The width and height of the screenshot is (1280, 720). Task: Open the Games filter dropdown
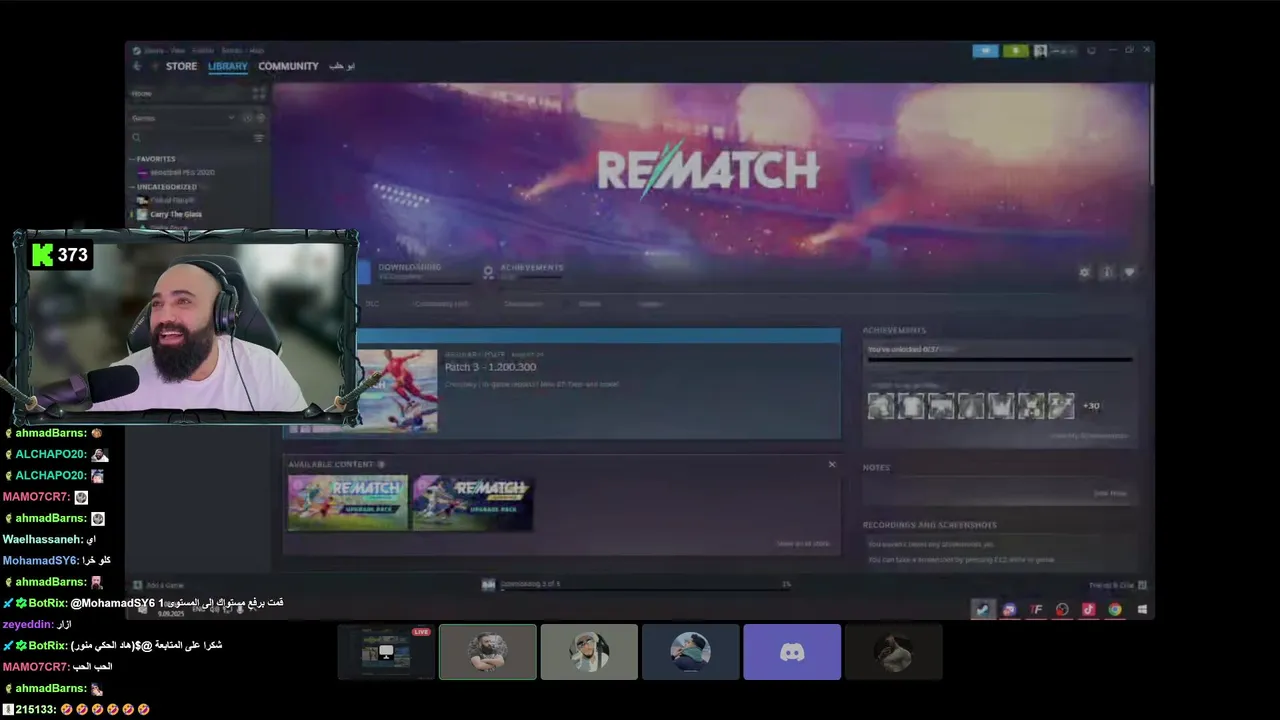click(183, 118)
